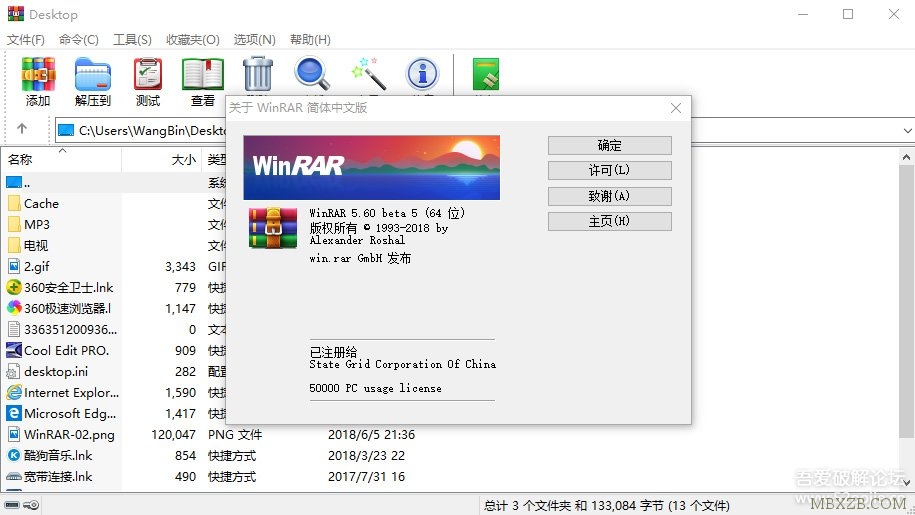Screen dimensions: 915x515
Task: Open the 工具(S) menu
Action: pos(132,40)
